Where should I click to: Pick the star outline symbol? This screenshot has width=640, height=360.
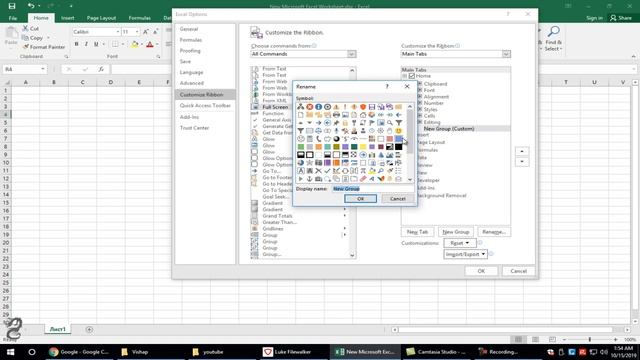click(x=310, y=163)
